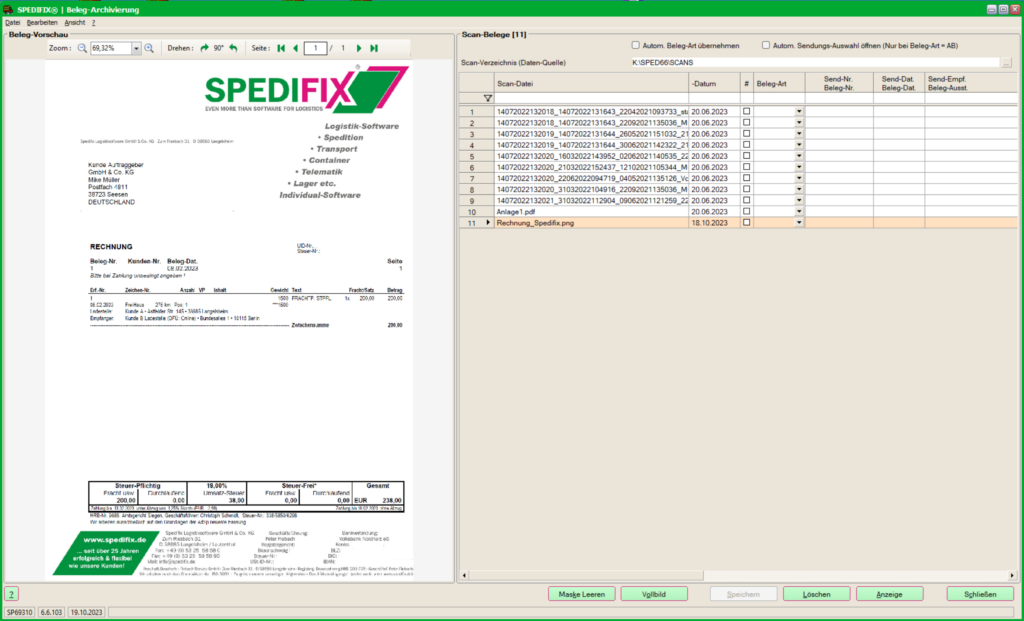Sort by the Scan-Datei column header
1024x621 pixels.
591,84
